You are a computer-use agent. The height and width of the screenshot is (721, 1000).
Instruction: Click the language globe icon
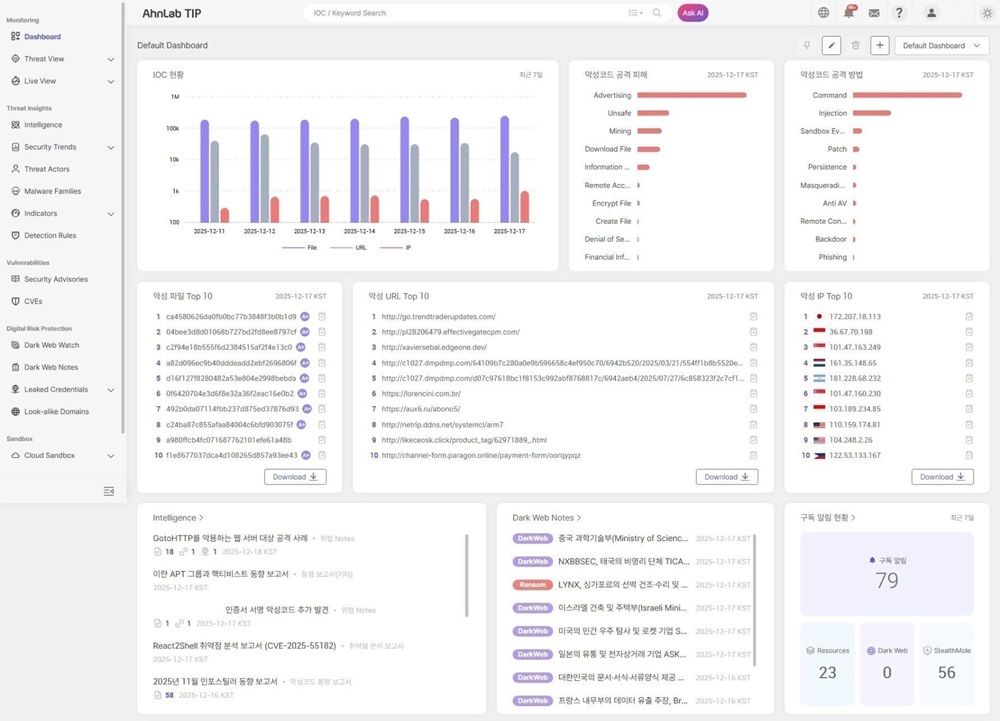[823, 13]
